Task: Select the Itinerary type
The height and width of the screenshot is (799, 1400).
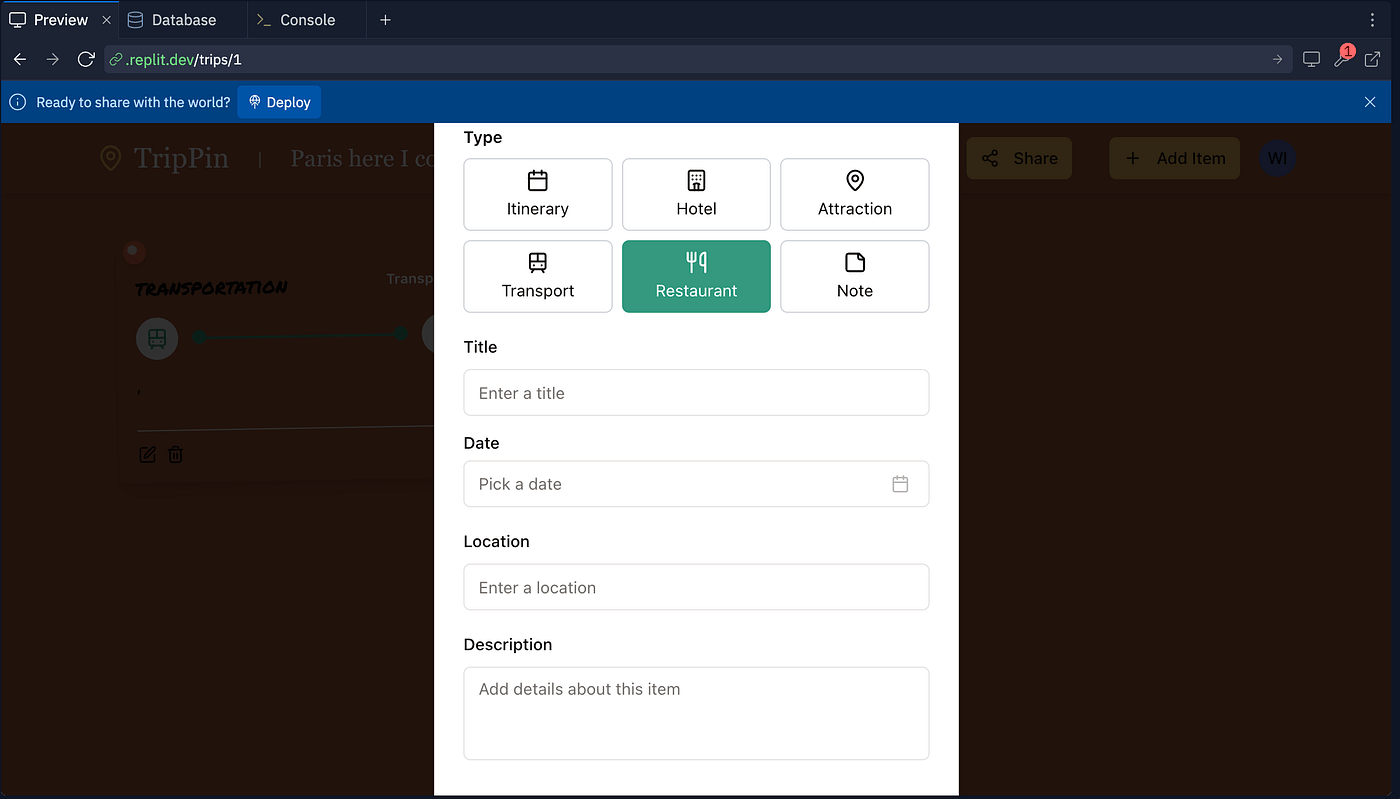Action: (538, 195)
